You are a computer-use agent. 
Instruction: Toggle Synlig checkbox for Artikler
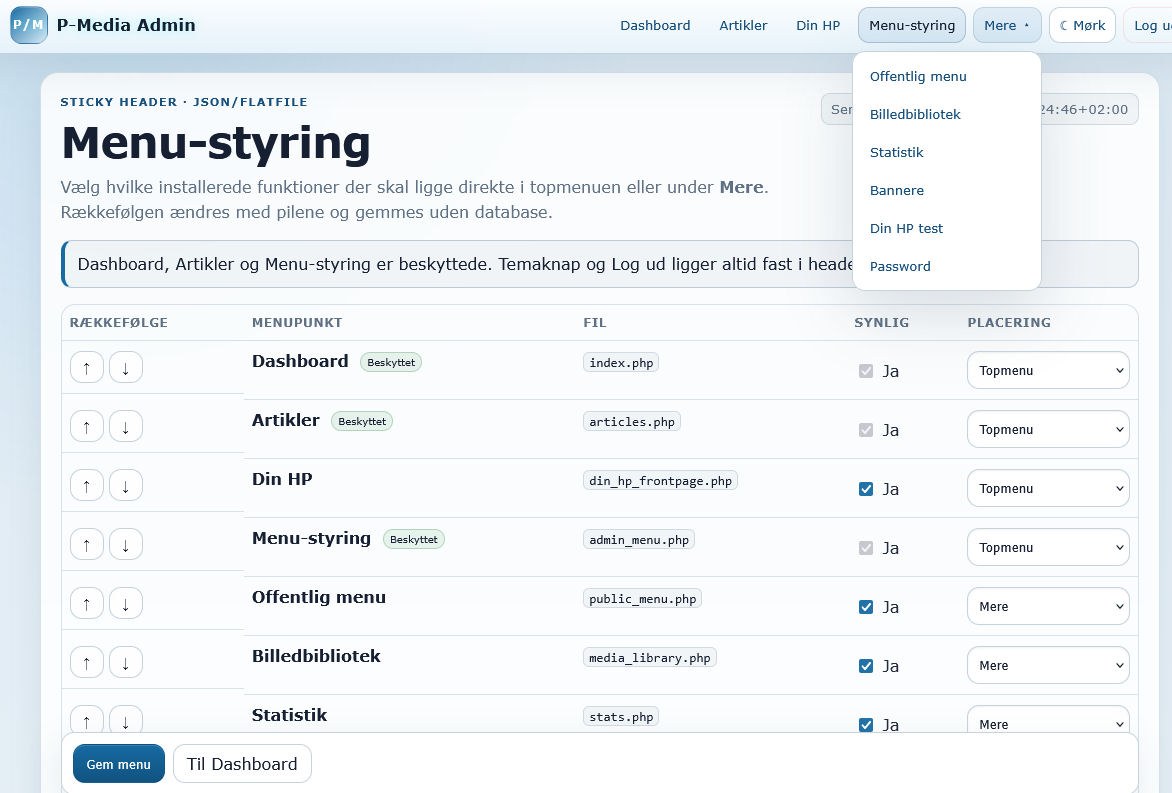tap(866, 430)
